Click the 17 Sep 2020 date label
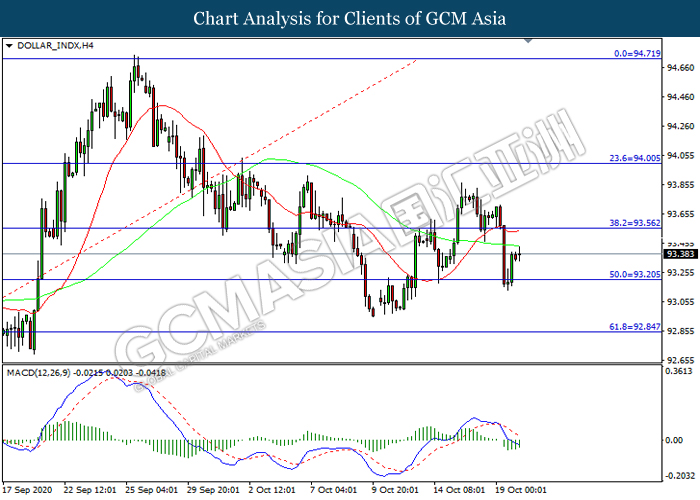 (x=27, y=490)
